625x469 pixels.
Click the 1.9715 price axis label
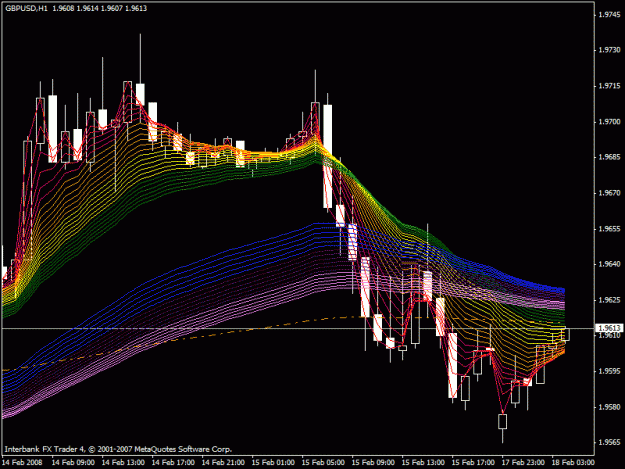coord(610,86)
